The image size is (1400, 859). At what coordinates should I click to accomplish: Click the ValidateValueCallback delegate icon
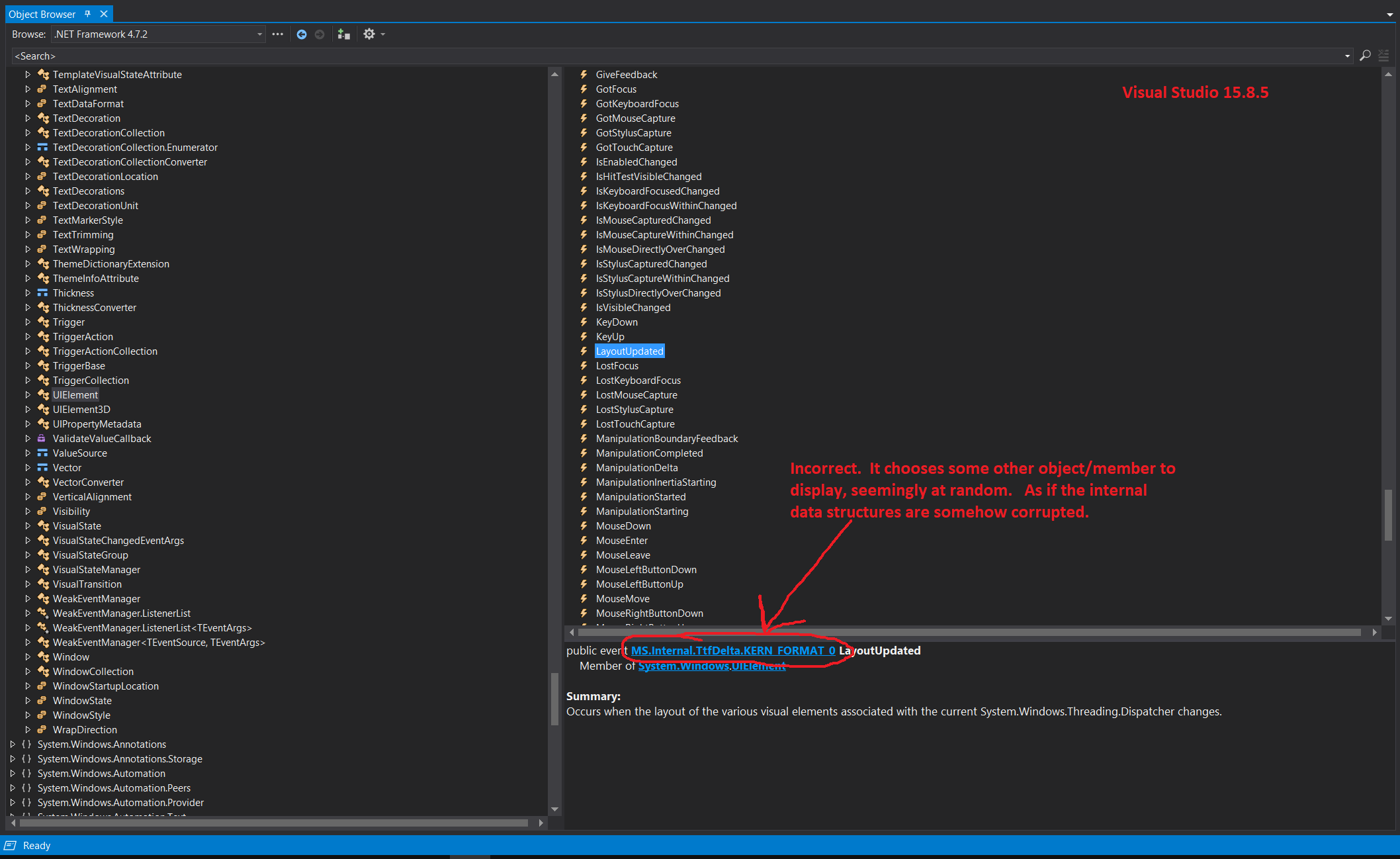[x=42, y=438]
